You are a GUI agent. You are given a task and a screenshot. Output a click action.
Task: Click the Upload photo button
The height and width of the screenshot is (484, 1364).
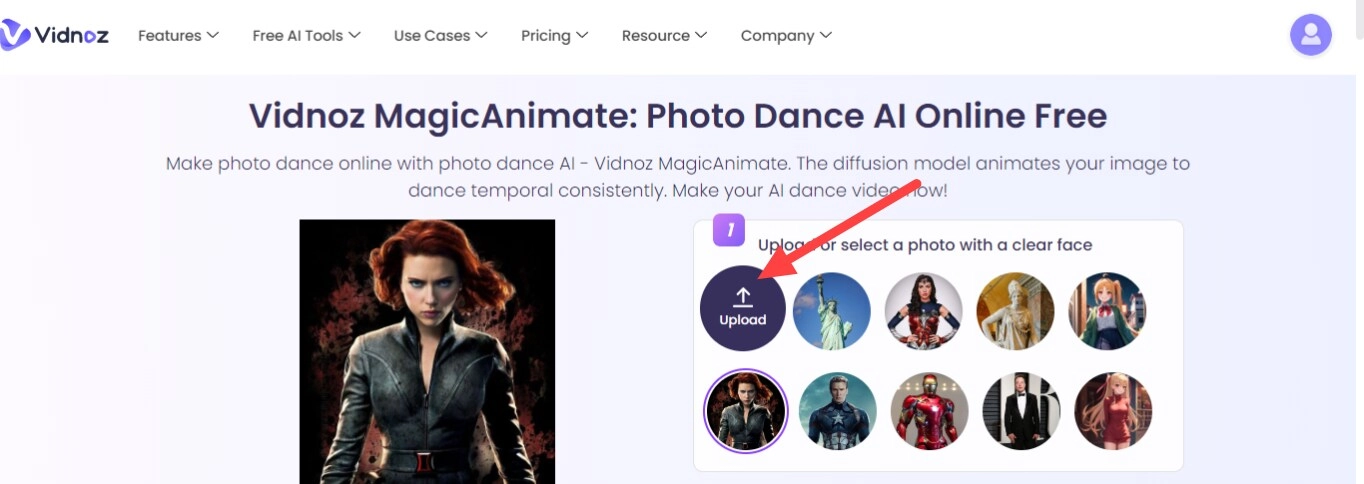click(x=742, y=307)
